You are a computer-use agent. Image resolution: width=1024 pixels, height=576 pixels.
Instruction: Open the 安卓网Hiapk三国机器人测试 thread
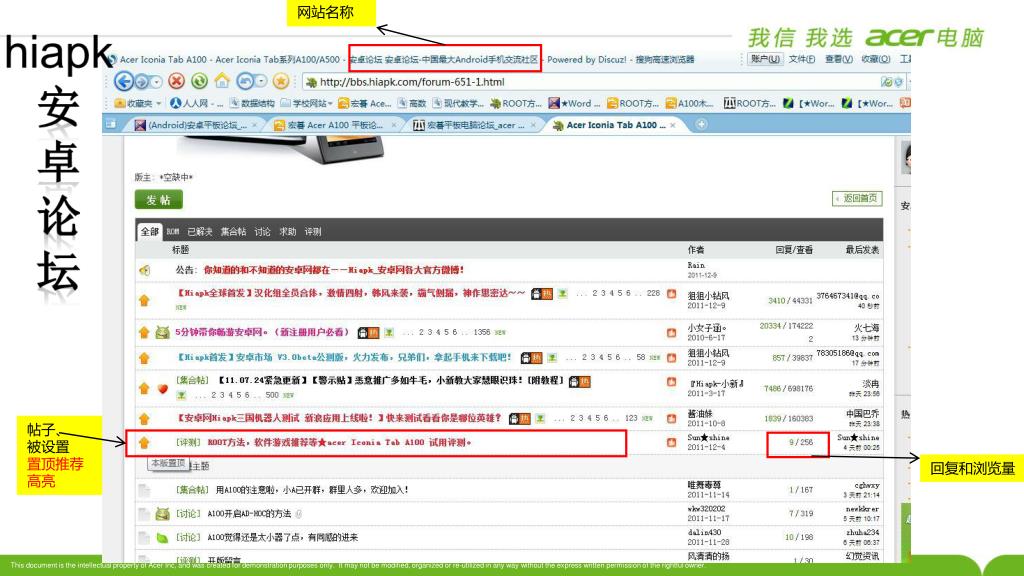pos(339,418)
